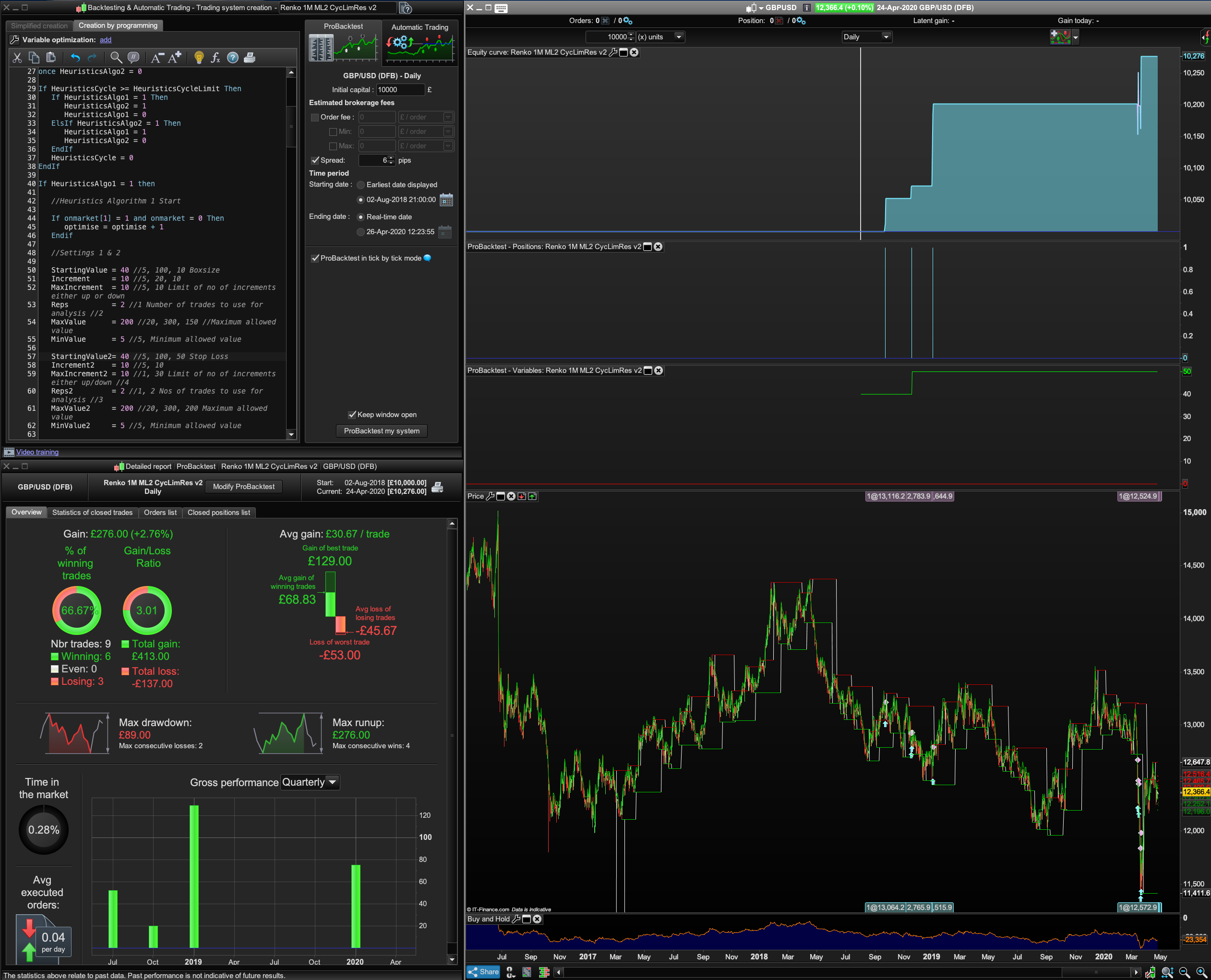
Task: Click the add variable optimization link
Action: click(106, 40)
